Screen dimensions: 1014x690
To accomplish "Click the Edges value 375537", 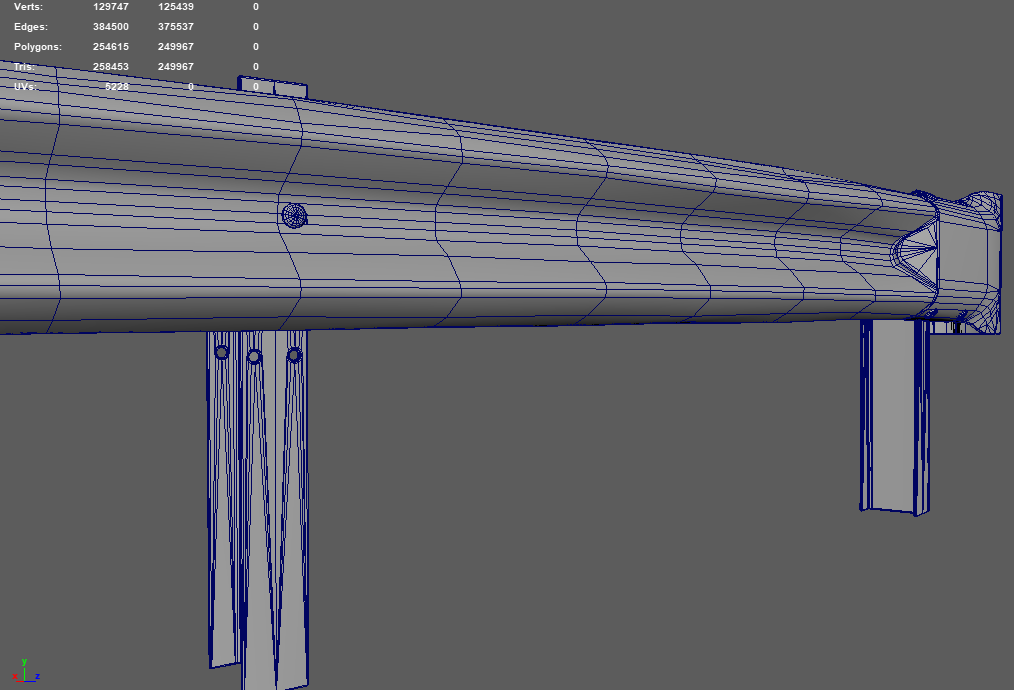I will pos(176,27).
